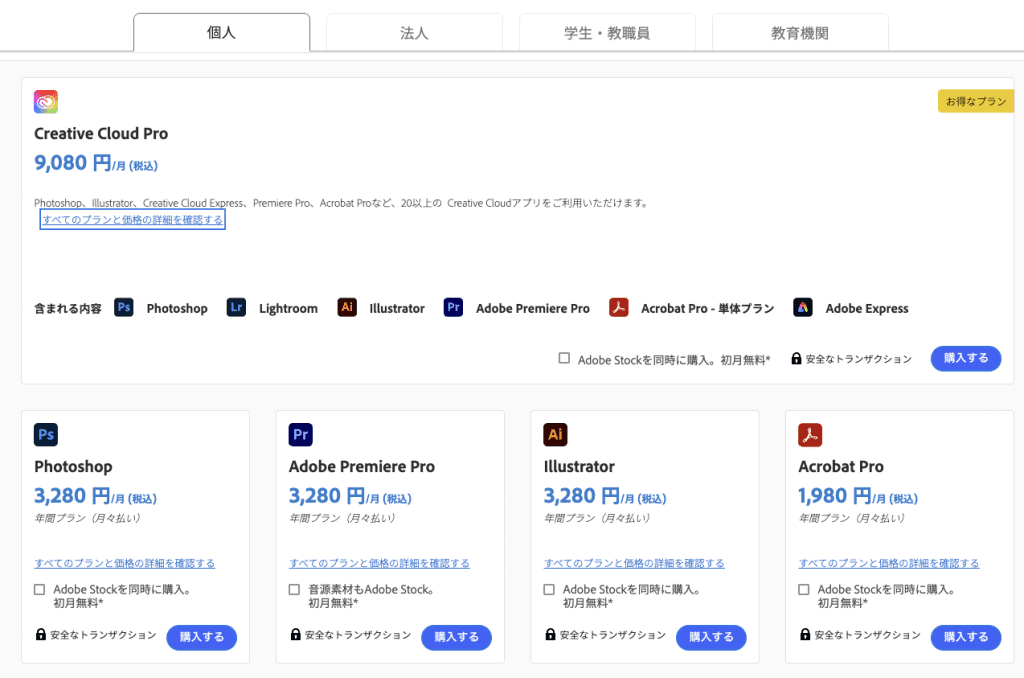Image resolution: width=1024 pixels, height=678 pixels.
Task: Click the Illustrator card's Ai icon
Action: (x=555, y=434)
